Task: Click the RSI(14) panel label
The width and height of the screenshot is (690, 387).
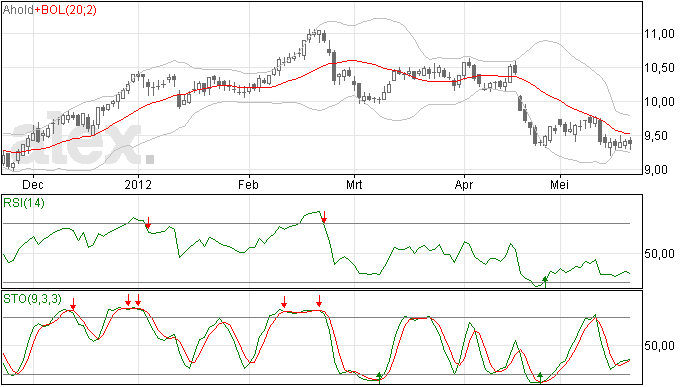Action: (x=24, y=203)
